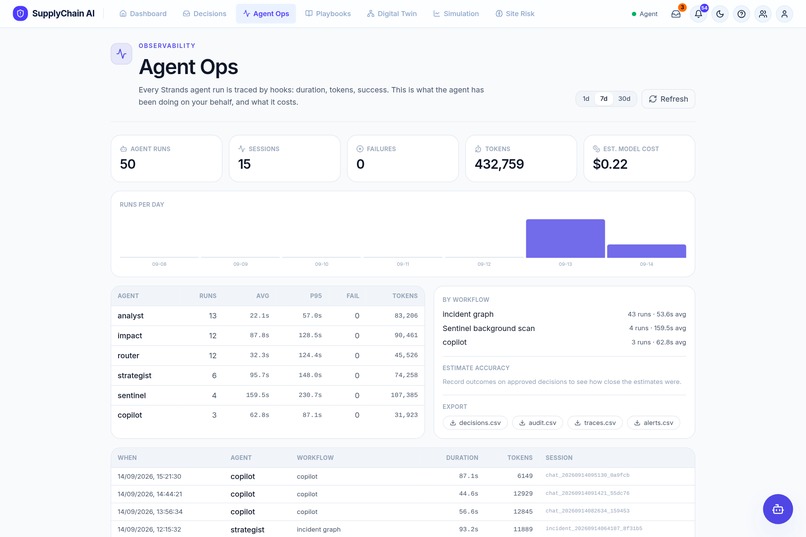This screenshot has height=537, width=806.
Task: Click the 09-13 bar in runs chart
Action: coord(565,238)
